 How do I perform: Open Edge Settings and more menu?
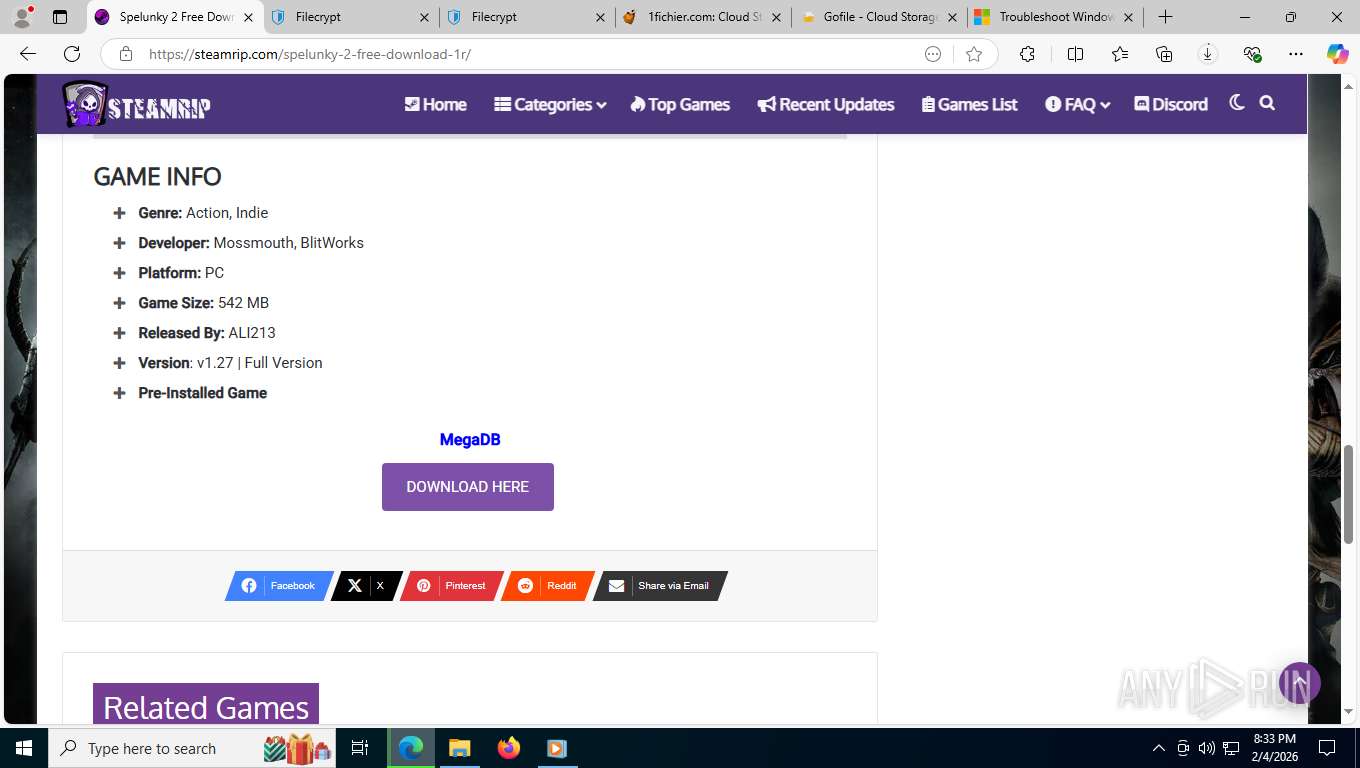1296,54
